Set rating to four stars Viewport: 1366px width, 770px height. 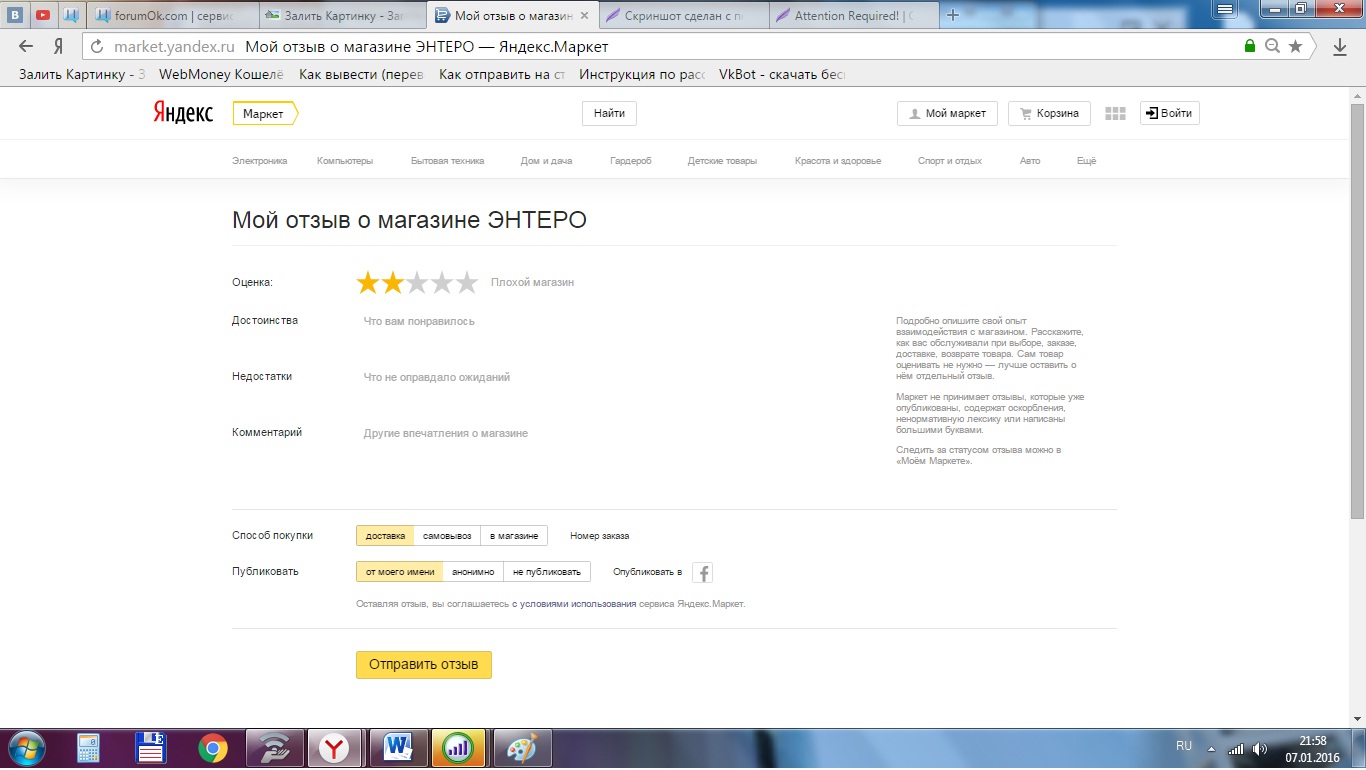click(442, 283)
